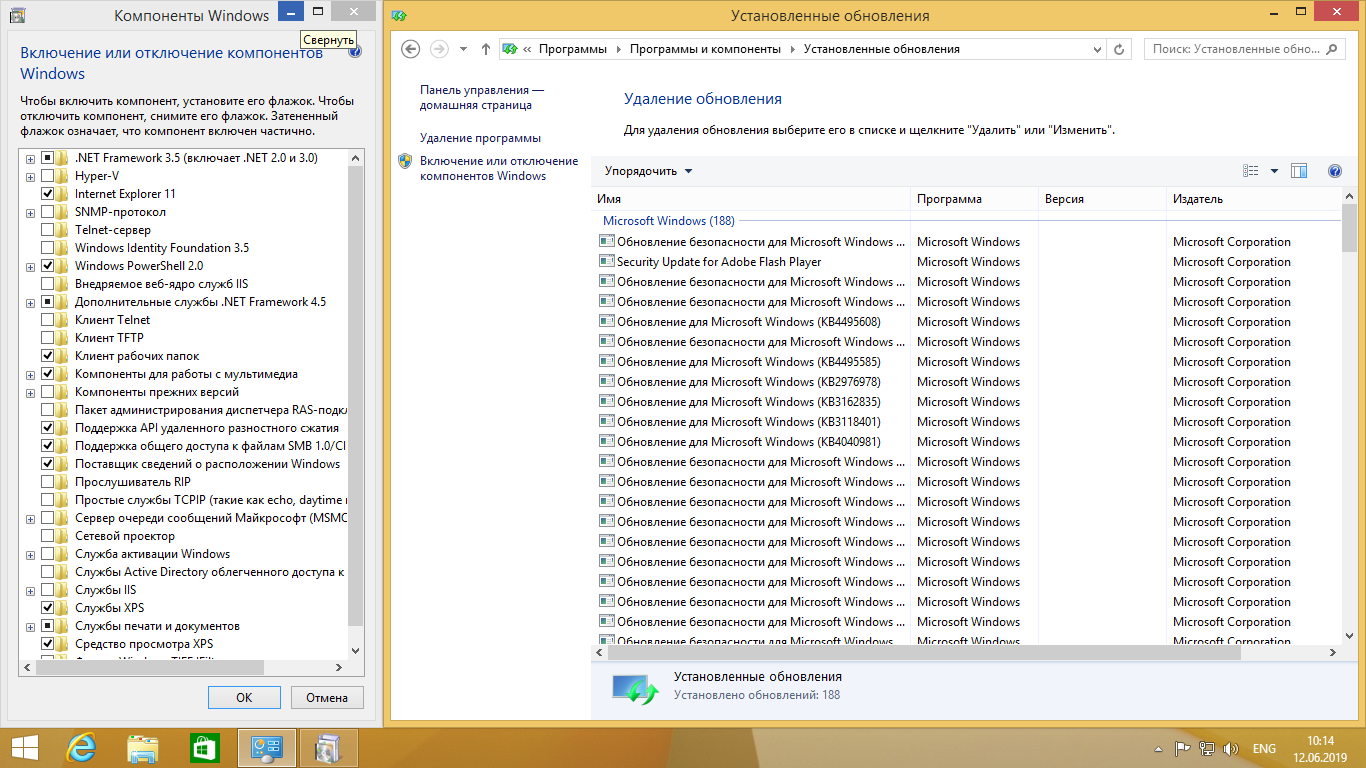This screenshot has width=1366, height=768.
Task: Open the network tray icon
Action: 1207,748
